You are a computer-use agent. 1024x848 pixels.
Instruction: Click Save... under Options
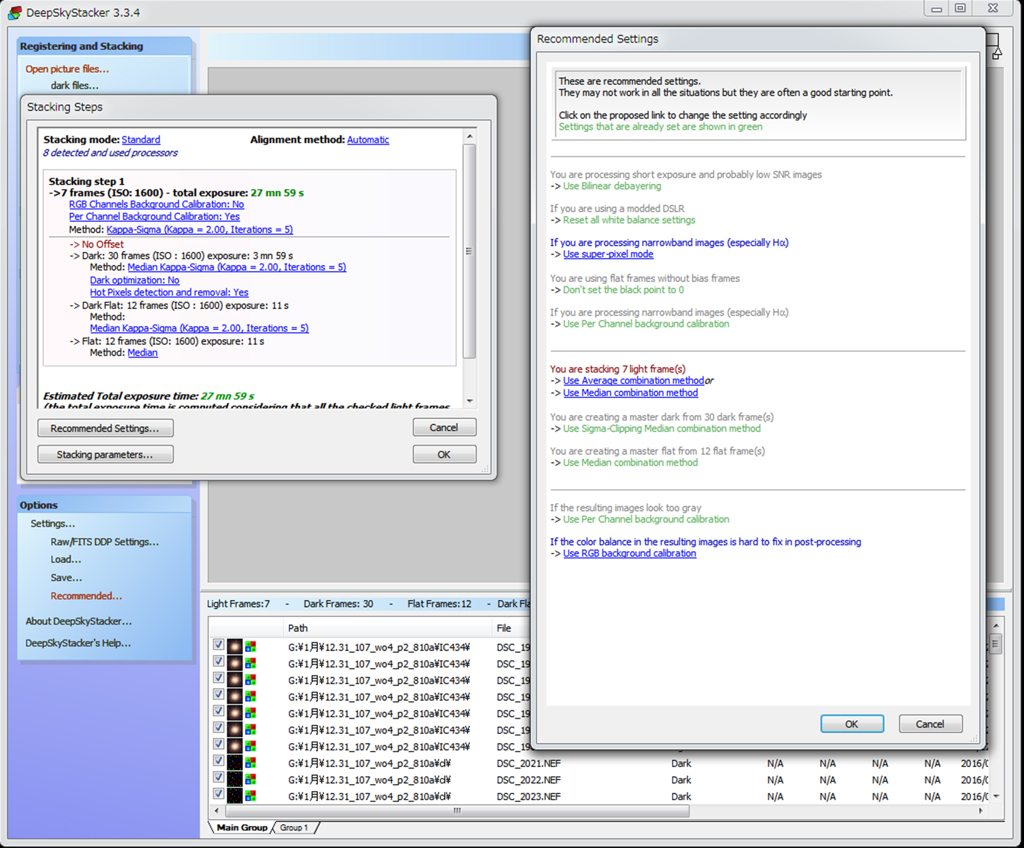(x=66, y=578)
